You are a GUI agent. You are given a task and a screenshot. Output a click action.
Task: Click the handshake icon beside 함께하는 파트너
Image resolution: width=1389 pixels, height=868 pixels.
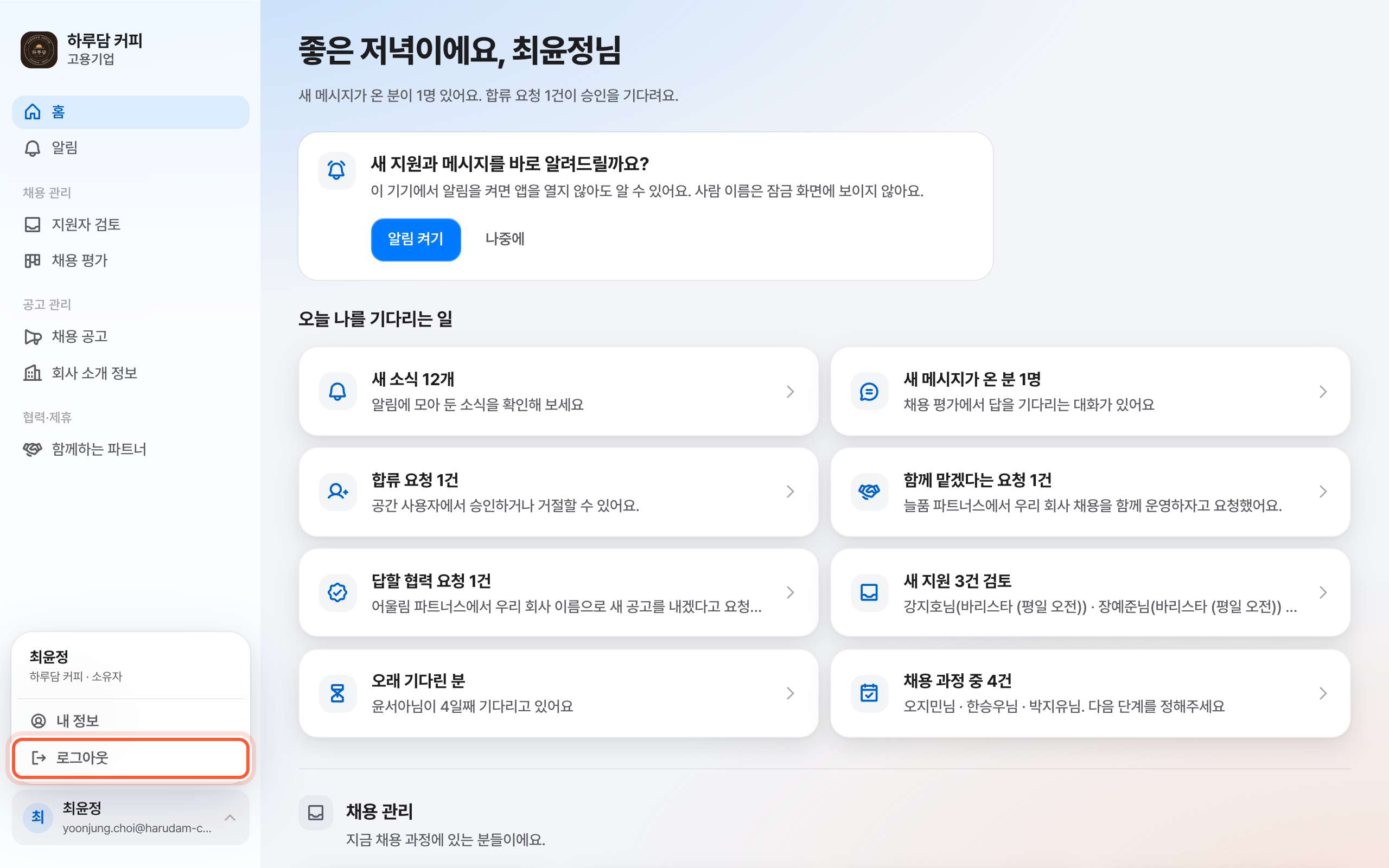pyautogui.click(x=33, y=449)
